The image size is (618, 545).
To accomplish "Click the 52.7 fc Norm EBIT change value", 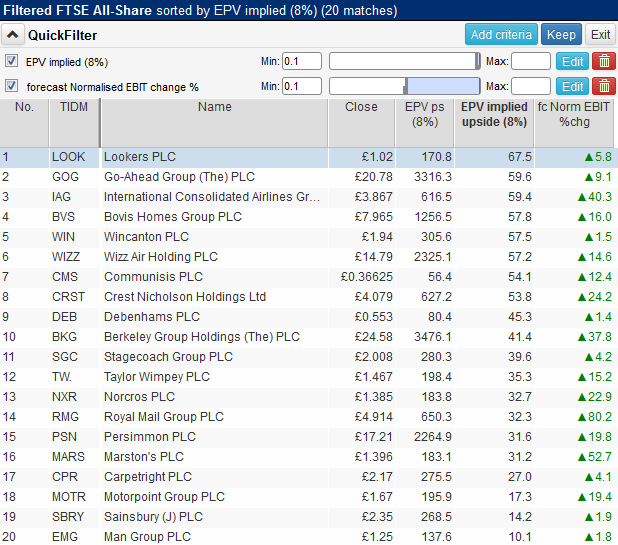I will click(574, 457).
